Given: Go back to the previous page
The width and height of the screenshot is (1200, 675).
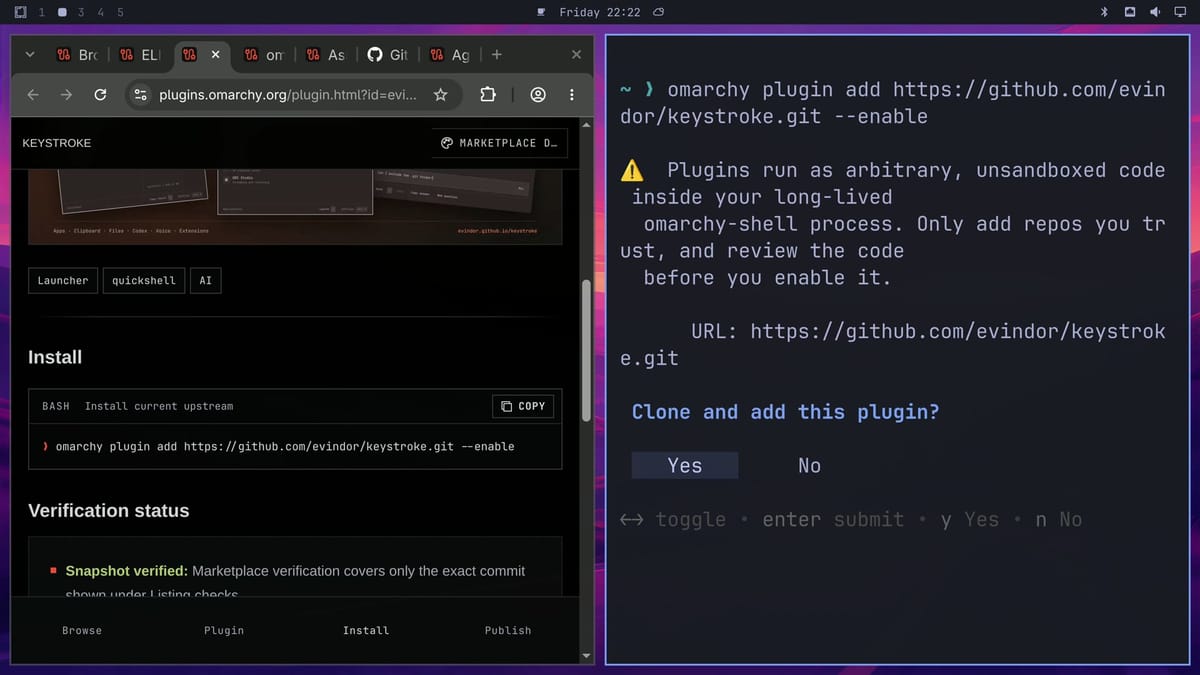Looking at the screenshot, I should coord(33,95).
